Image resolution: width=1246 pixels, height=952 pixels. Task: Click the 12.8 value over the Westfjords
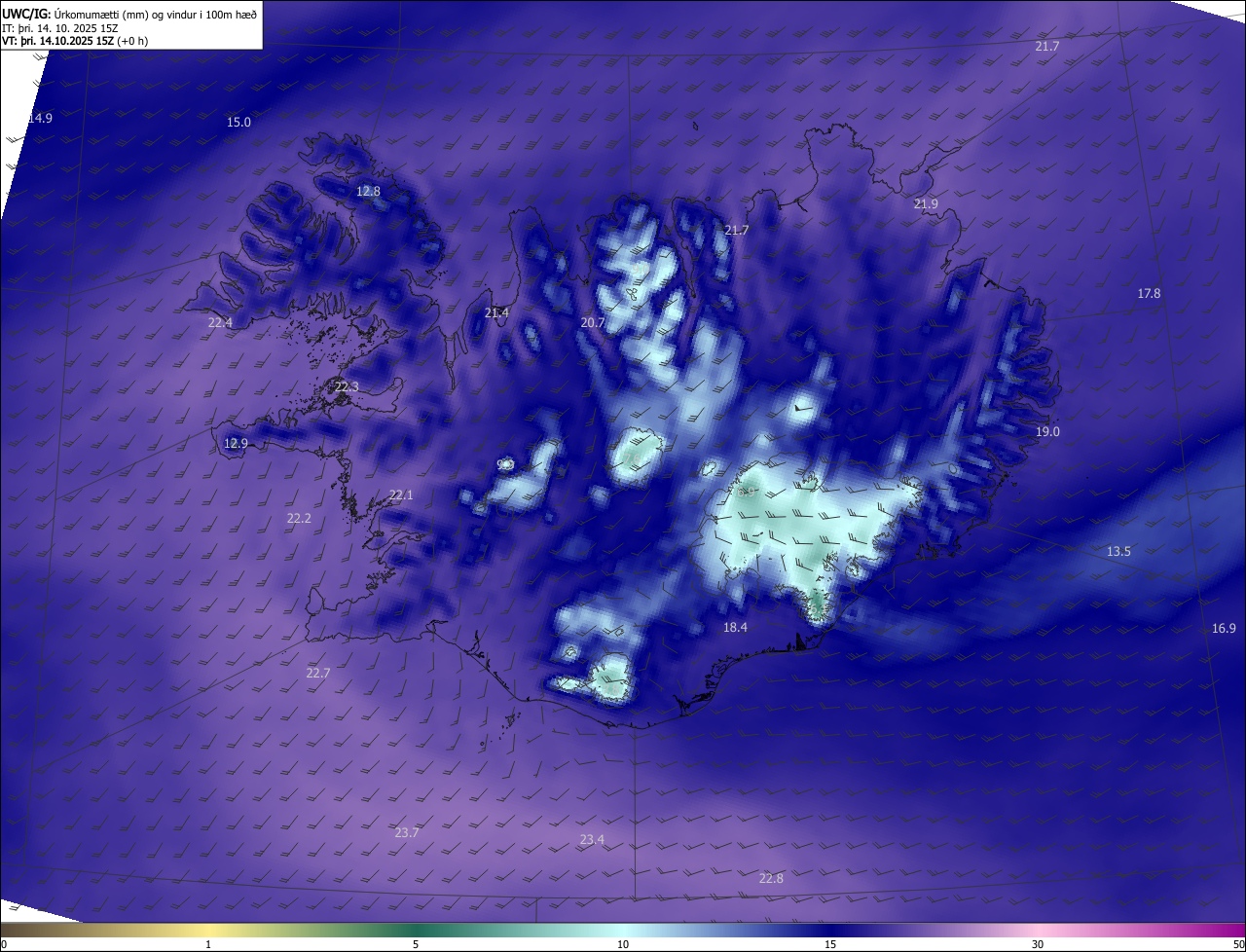(368, 191)
